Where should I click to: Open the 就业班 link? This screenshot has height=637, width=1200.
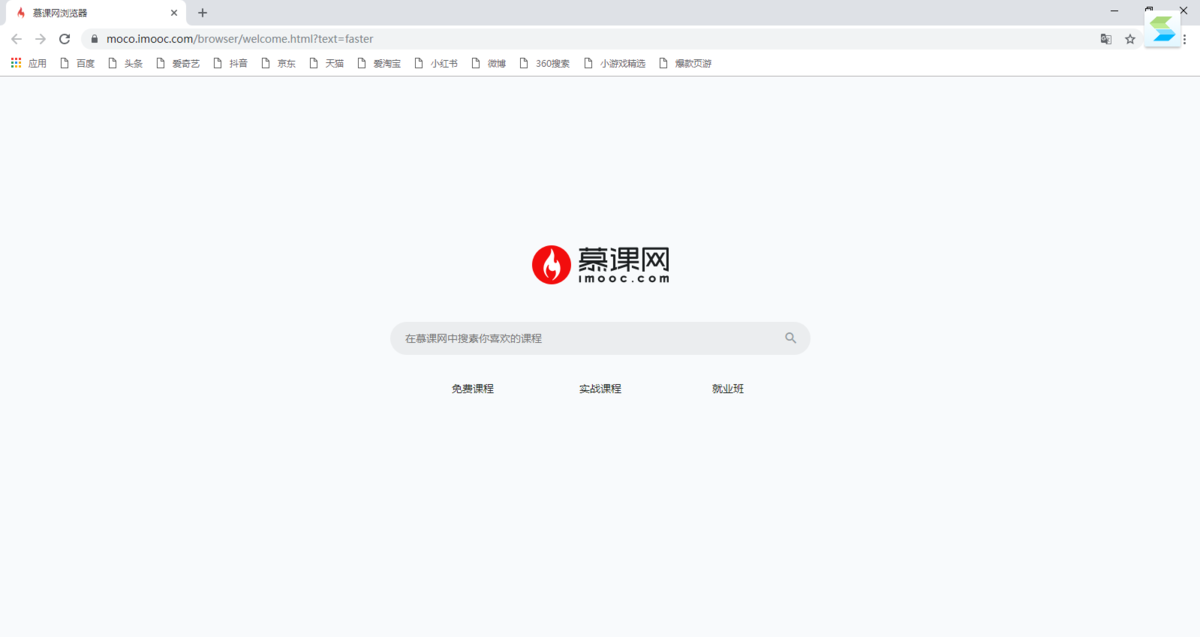[727, 388]
